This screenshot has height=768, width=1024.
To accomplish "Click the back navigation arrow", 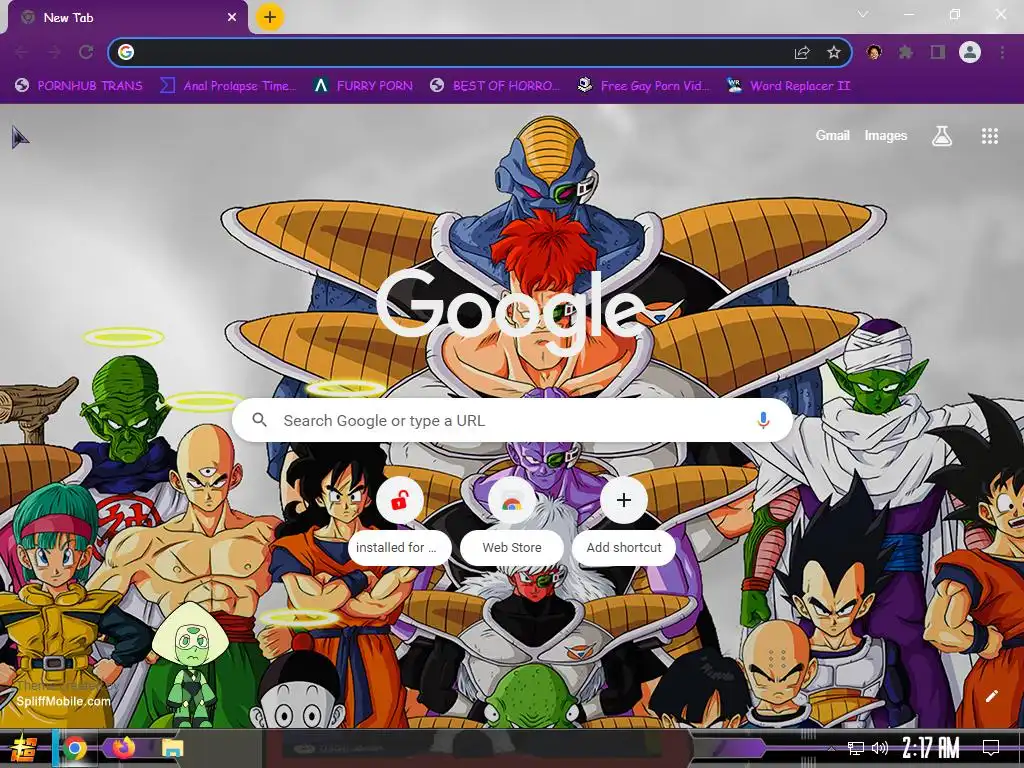I will [22, 52].
